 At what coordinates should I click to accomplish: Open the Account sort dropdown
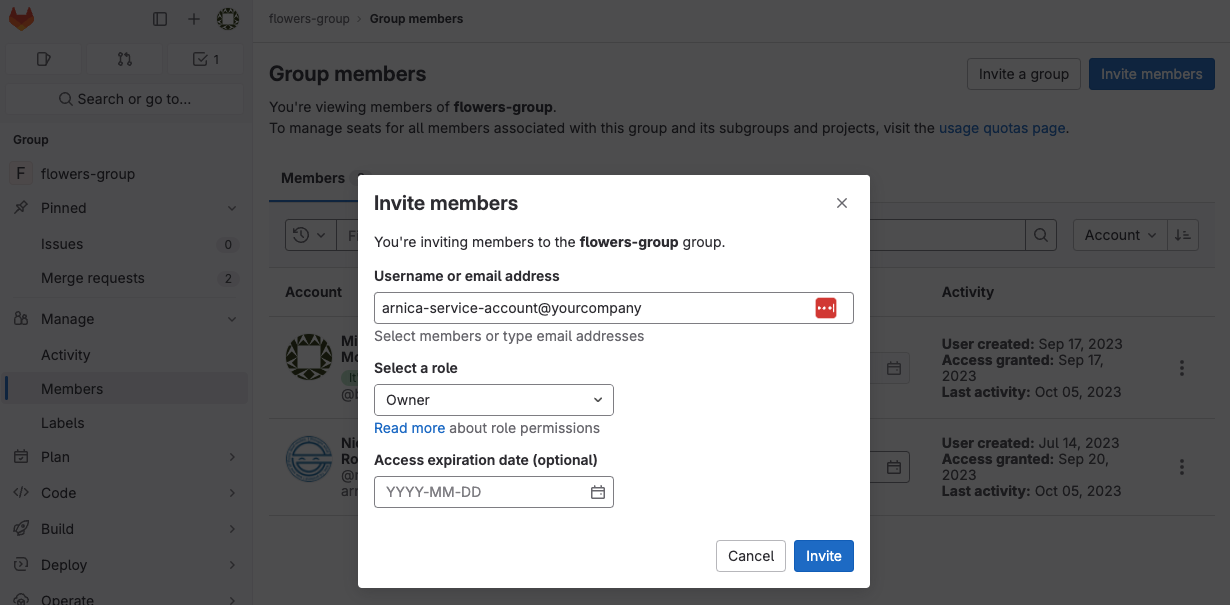pos(1119,235)
